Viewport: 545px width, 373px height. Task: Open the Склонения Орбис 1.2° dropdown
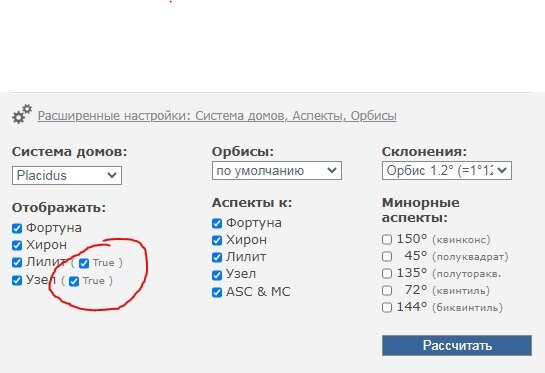click(x=447, y=170)
